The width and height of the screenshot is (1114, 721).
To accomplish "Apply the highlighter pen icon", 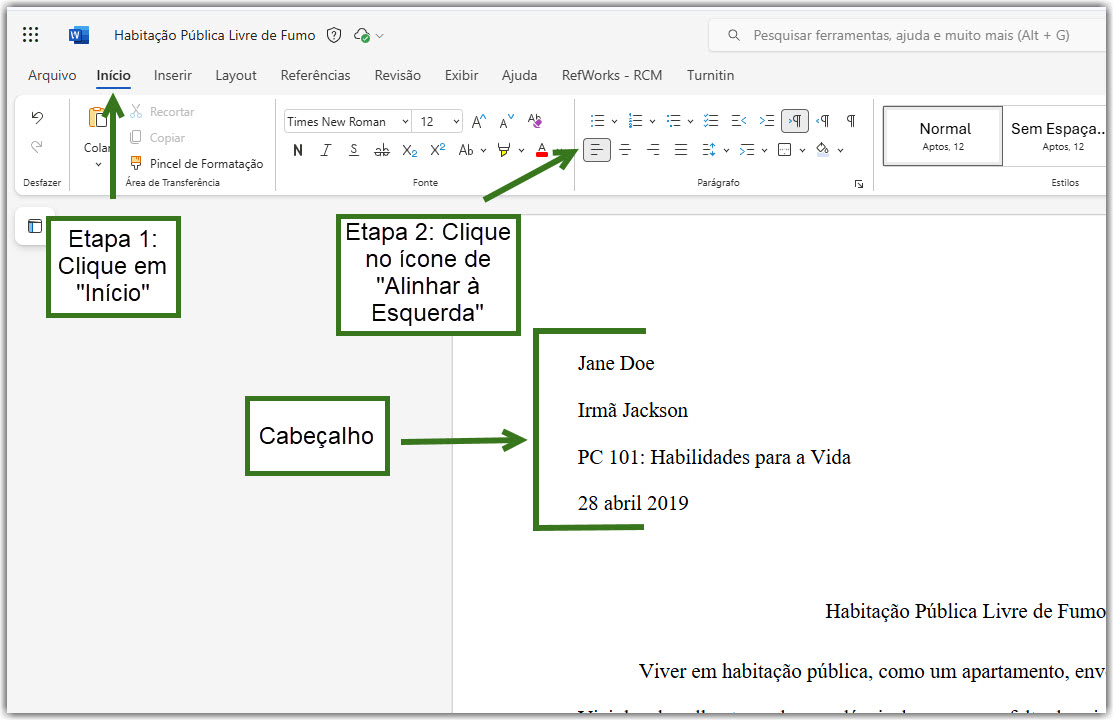I will pos(504,150).
